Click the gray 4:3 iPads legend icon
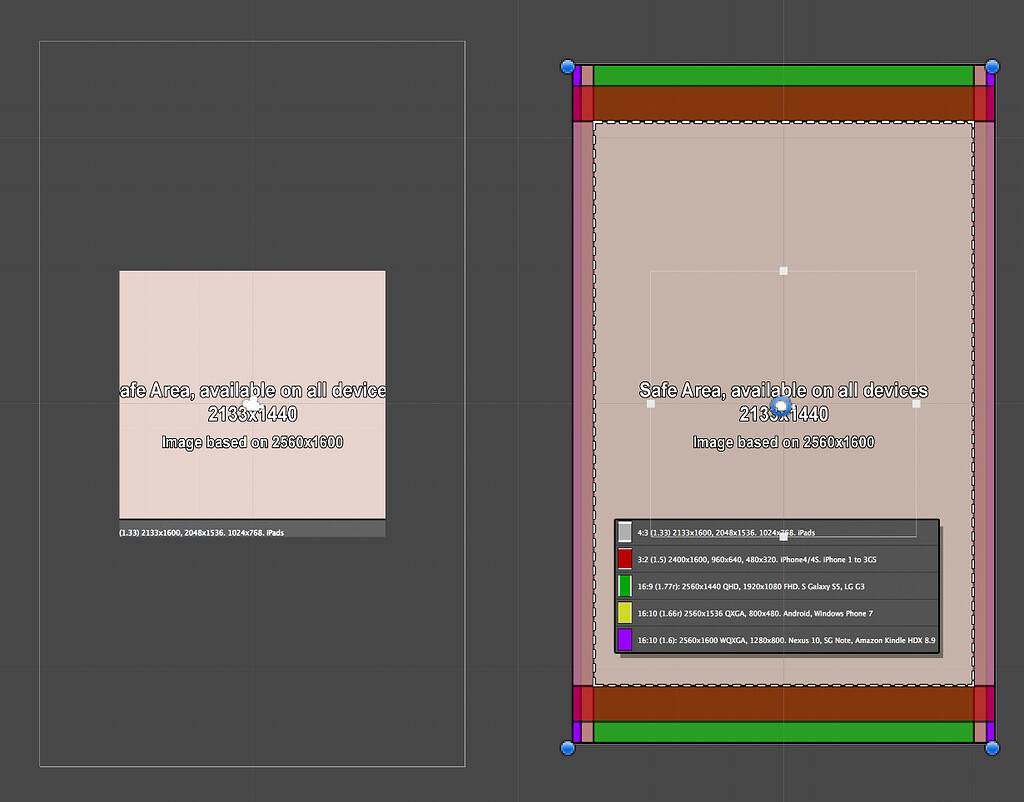 [x=625, y=532]
